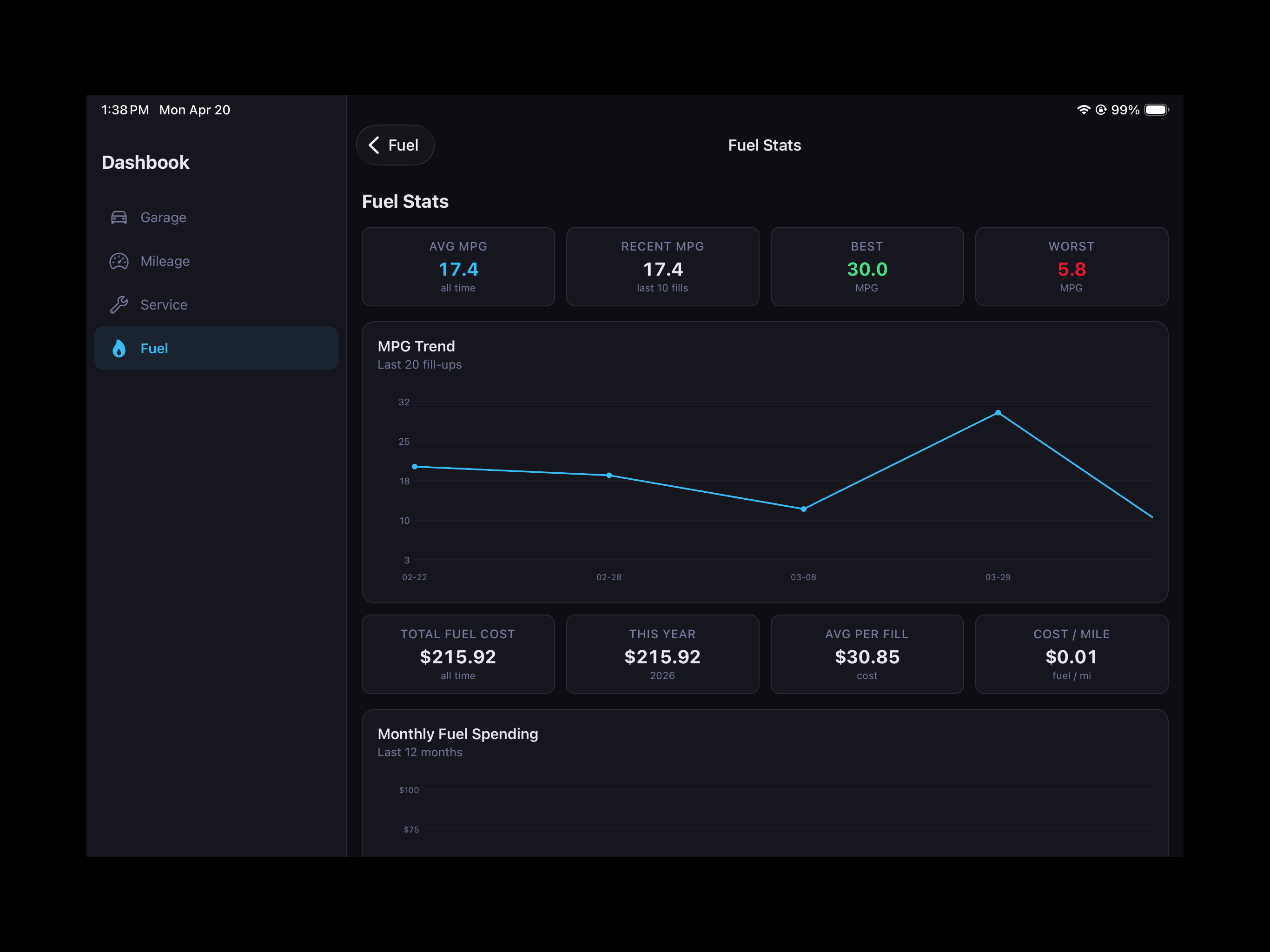1270x952 pixels.
Task: Tap the COST / MILE card
Action: (1072, 654)
